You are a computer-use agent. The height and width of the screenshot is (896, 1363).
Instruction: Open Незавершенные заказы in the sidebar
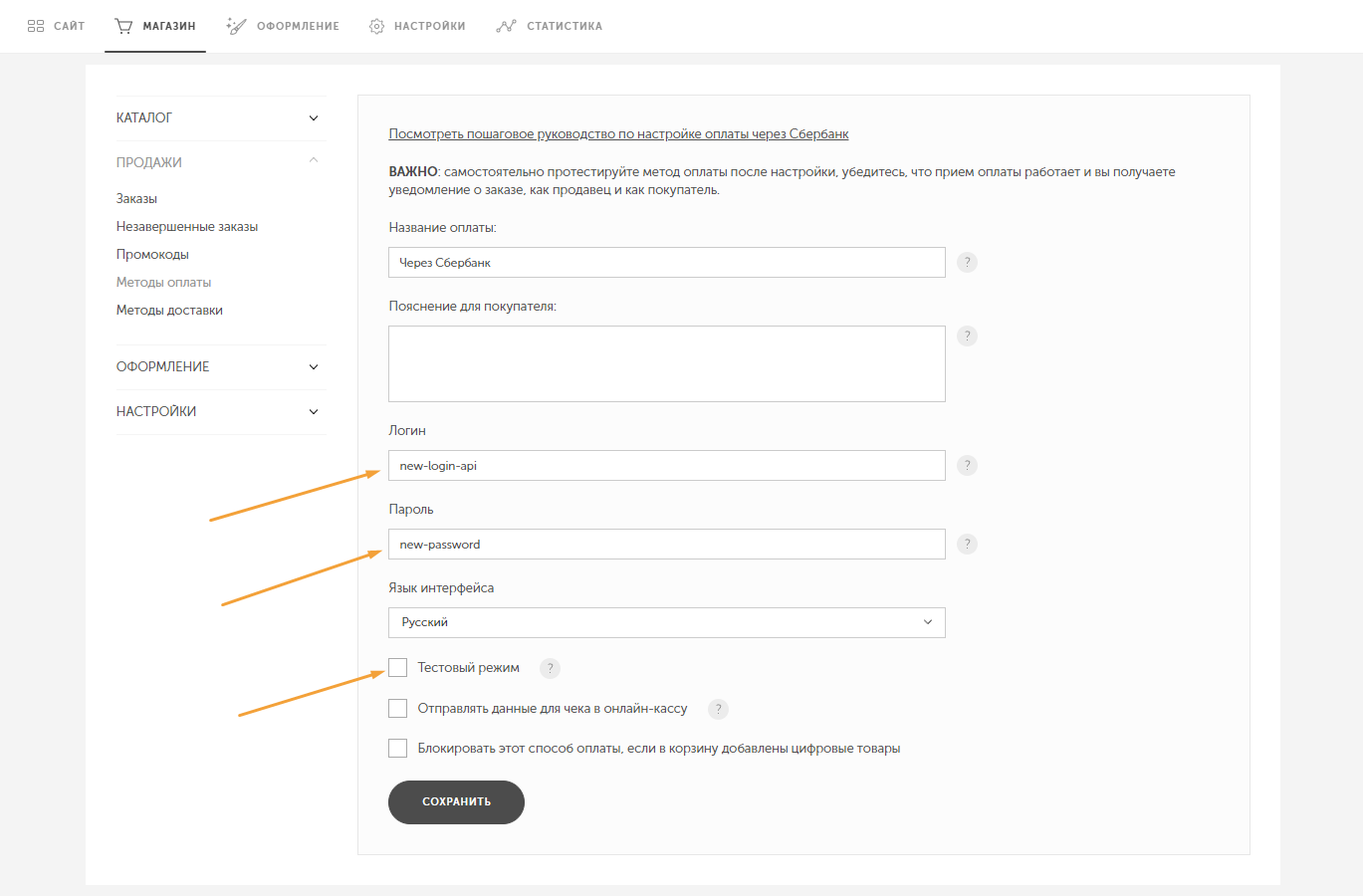coord(187,226)
